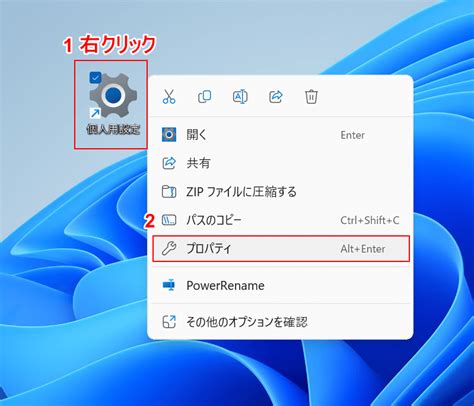Image resolution: width=474 pixels, height=406 pixels.
Task: Click the Copy icon in context menu
Action: [205, 97]
